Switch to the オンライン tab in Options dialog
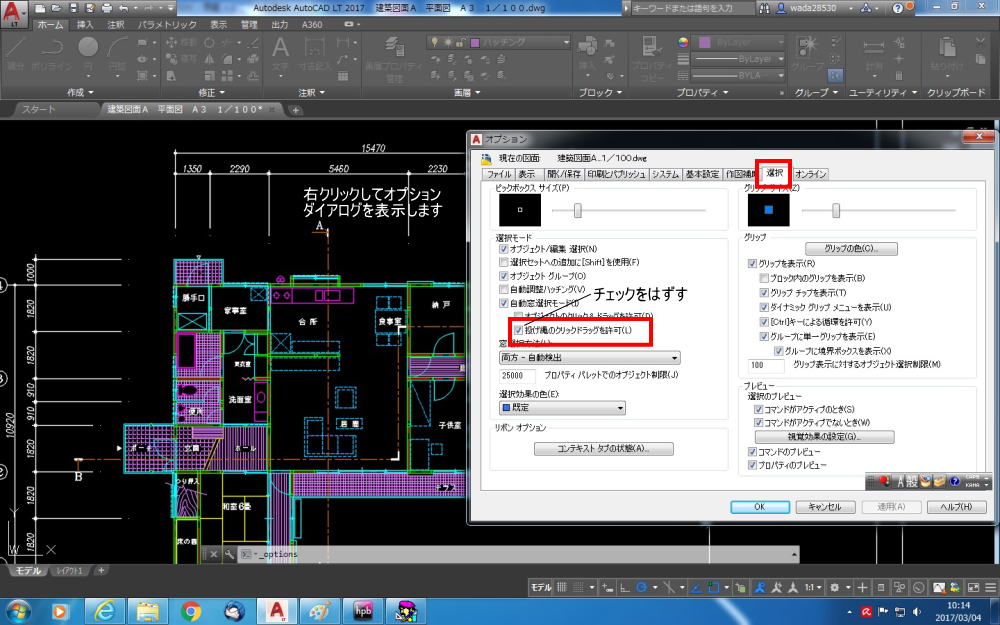The image size is (1000, 625). pyautogui.click(x=811, y=174)
